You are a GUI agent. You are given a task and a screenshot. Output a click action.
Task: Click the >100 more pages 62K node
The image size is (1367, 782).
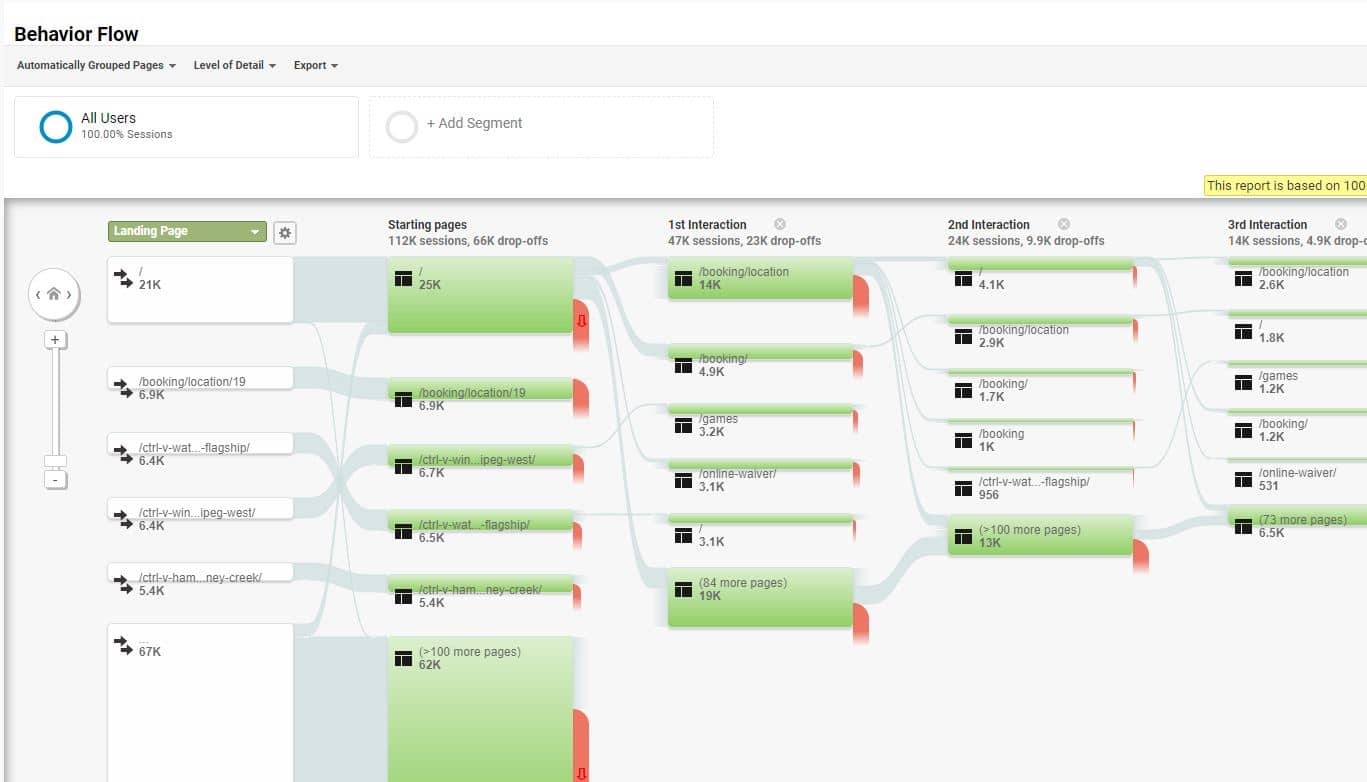tap(480, 709)
